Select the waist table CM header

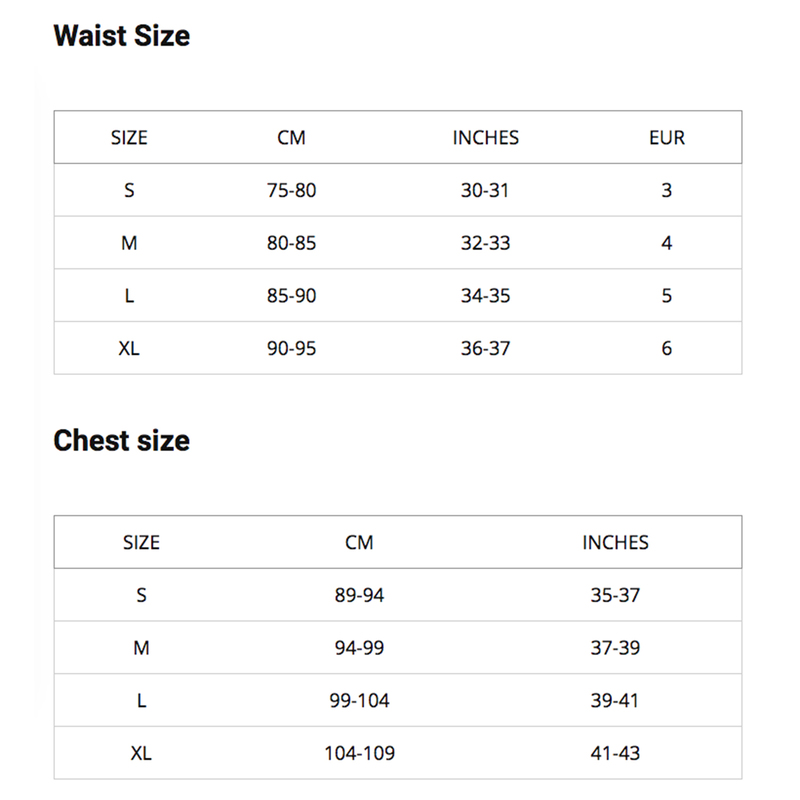point(291,138)
